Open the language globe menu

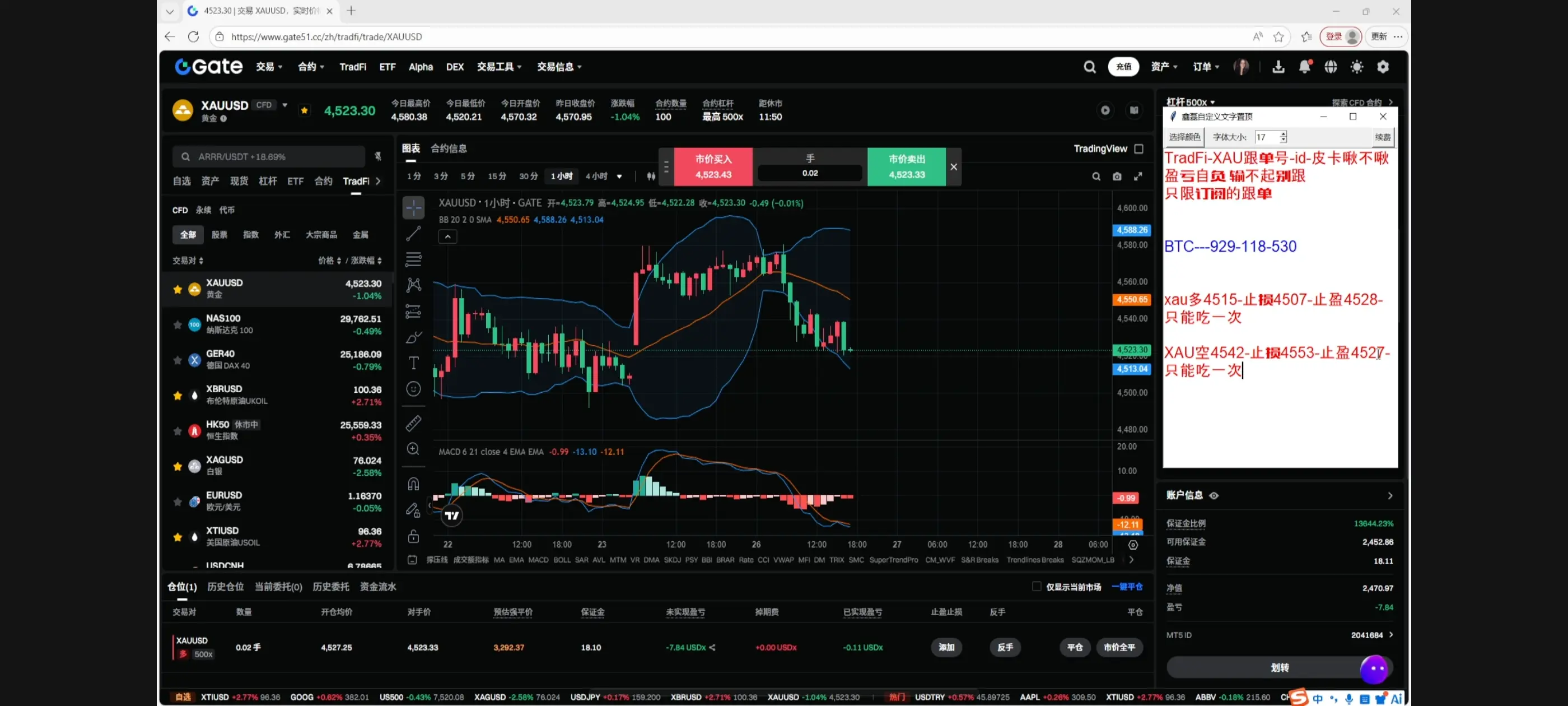(1331, 67)
